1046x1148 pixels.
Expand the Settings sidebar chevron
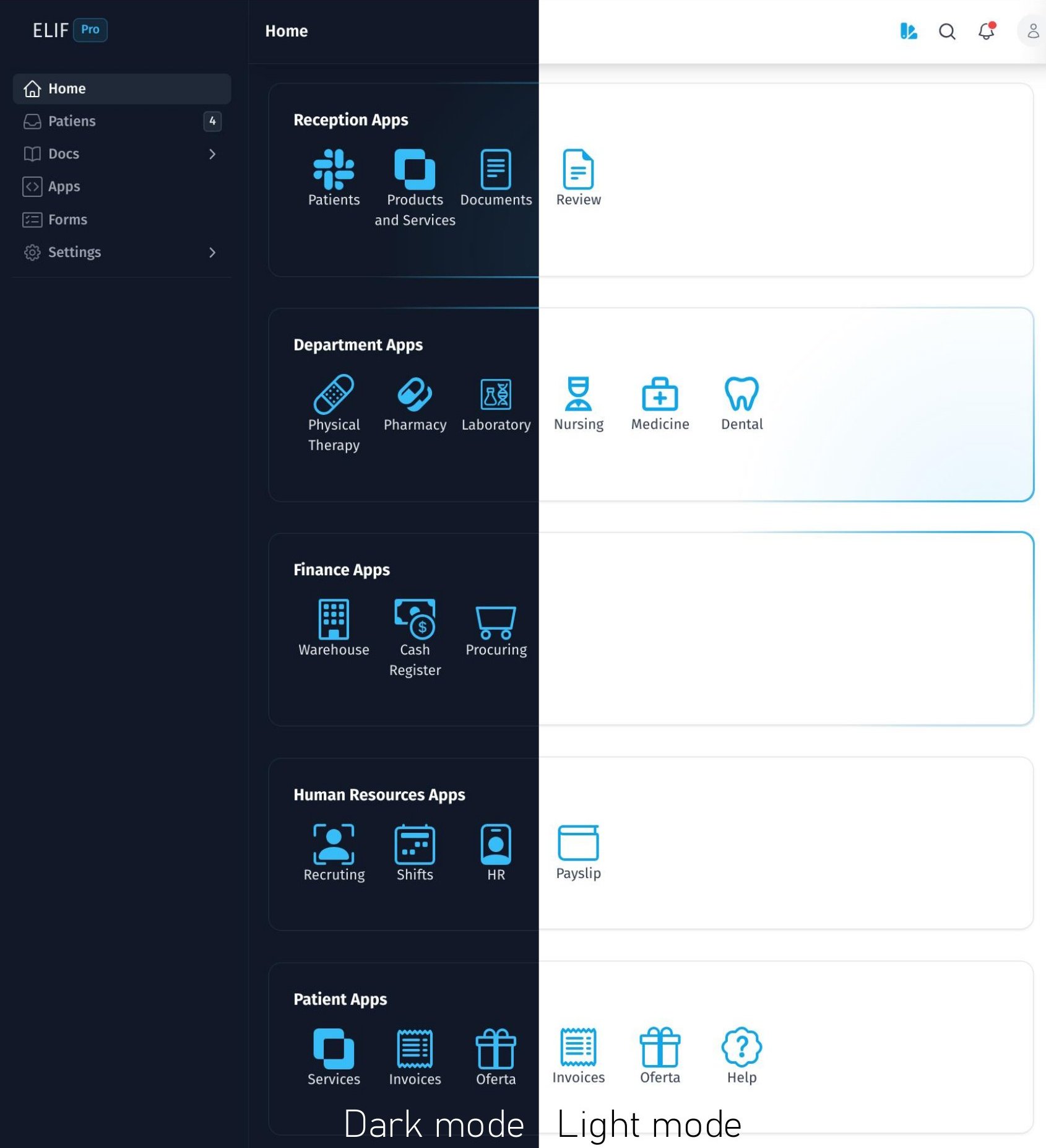(x=212, y=253)
